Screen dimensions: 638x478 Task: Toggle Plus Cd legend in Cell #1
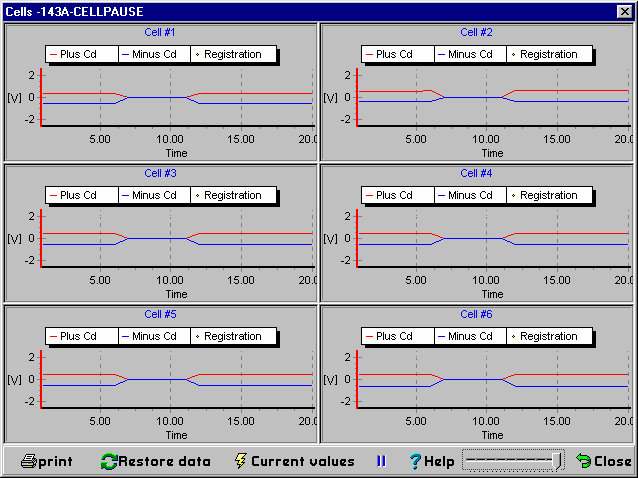[81, 54]
